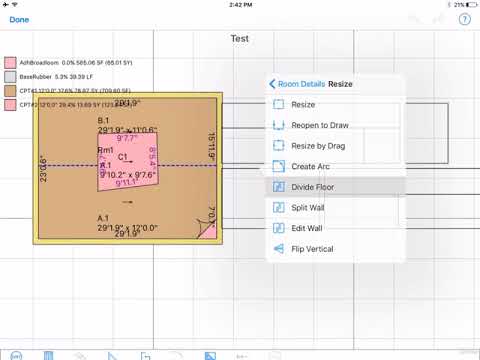Tap the 9'10.2" x 9'7.6" dimension text

coord(128,175)
